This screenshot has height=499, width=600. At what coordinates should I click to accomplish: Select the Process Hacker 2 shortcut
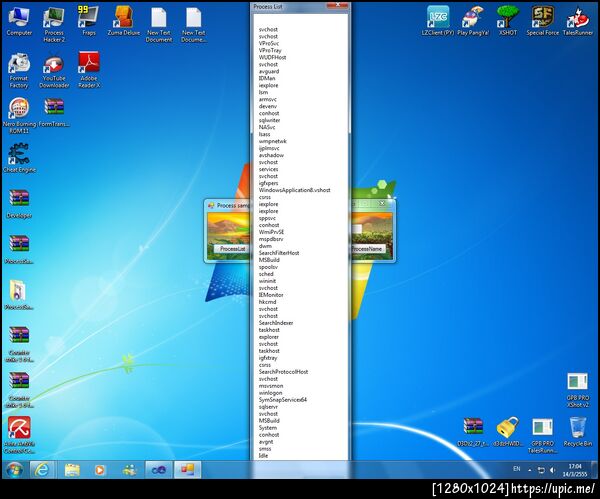pos(54,25)
